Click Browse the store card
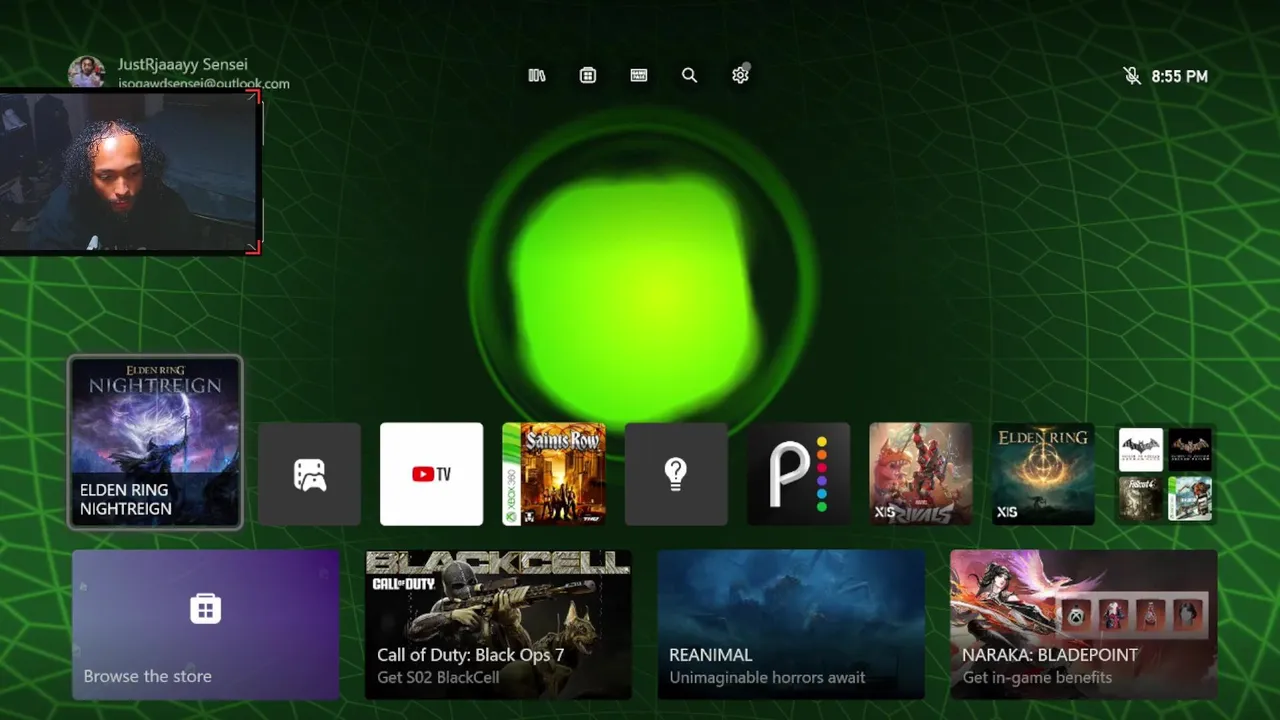The width and height of the screenshot is (1280, 720). point(206,624)
